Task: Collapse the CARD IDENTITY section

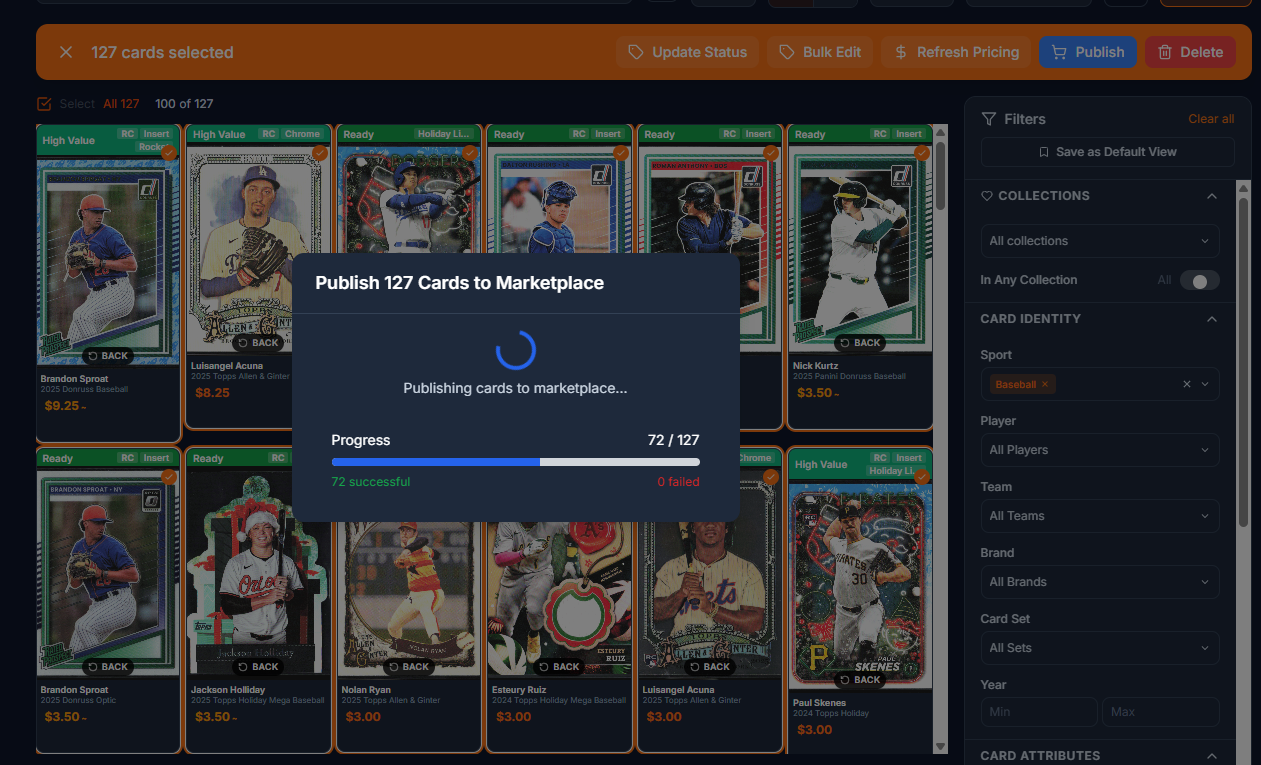Action: [x=1211, y=318]
